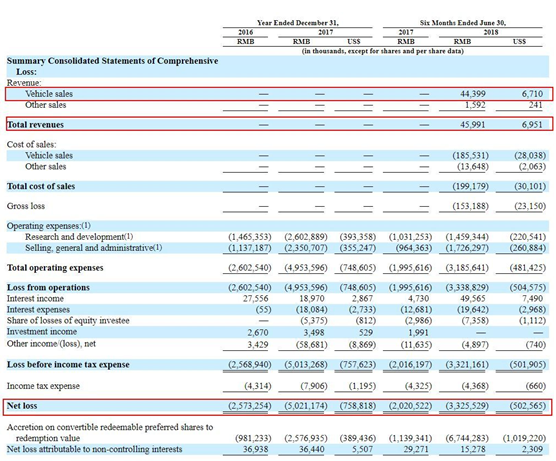Select the Gross loss row label

(x=26, y=206)
